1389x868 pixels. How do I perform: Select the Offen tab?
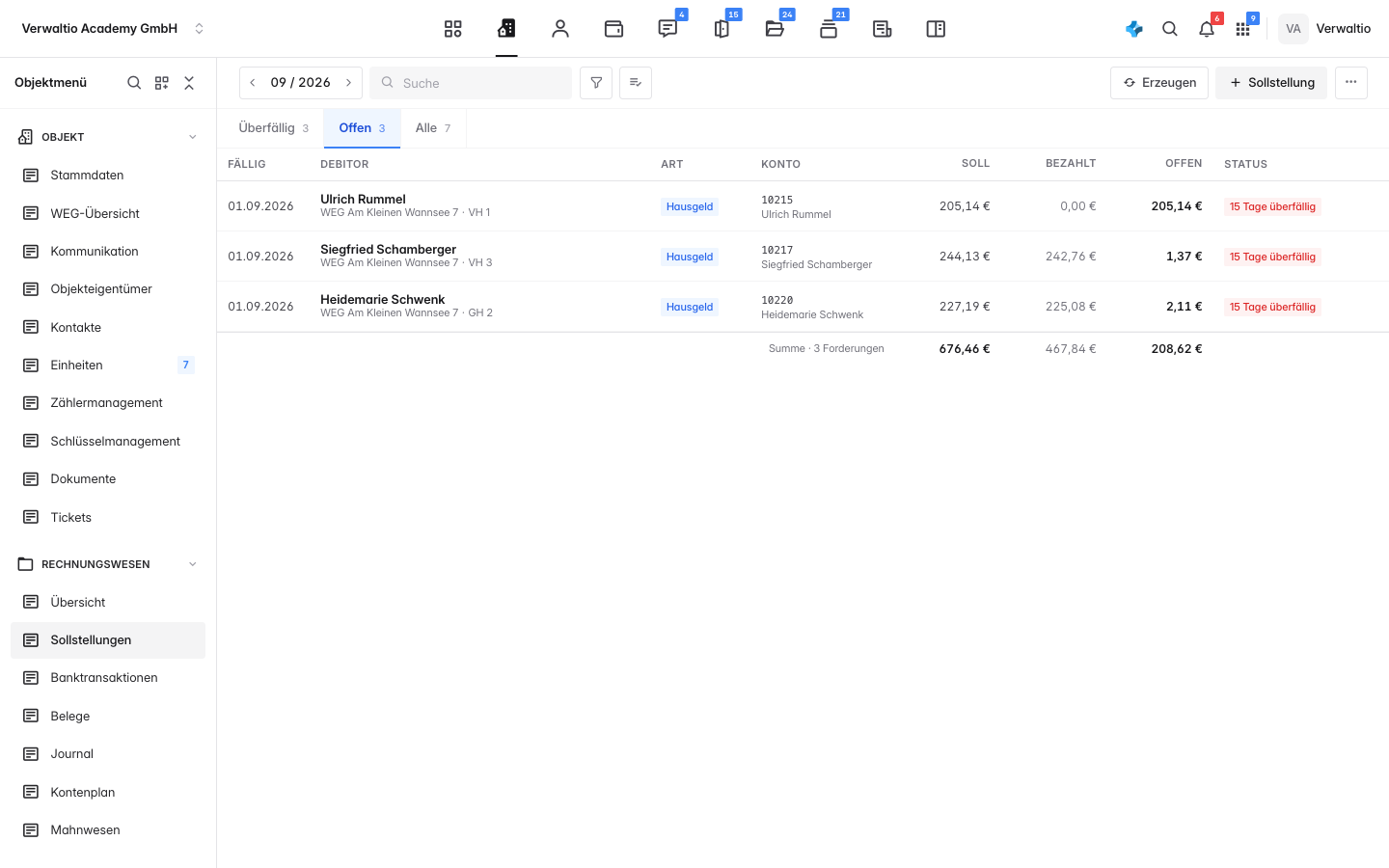click(362, 128)
